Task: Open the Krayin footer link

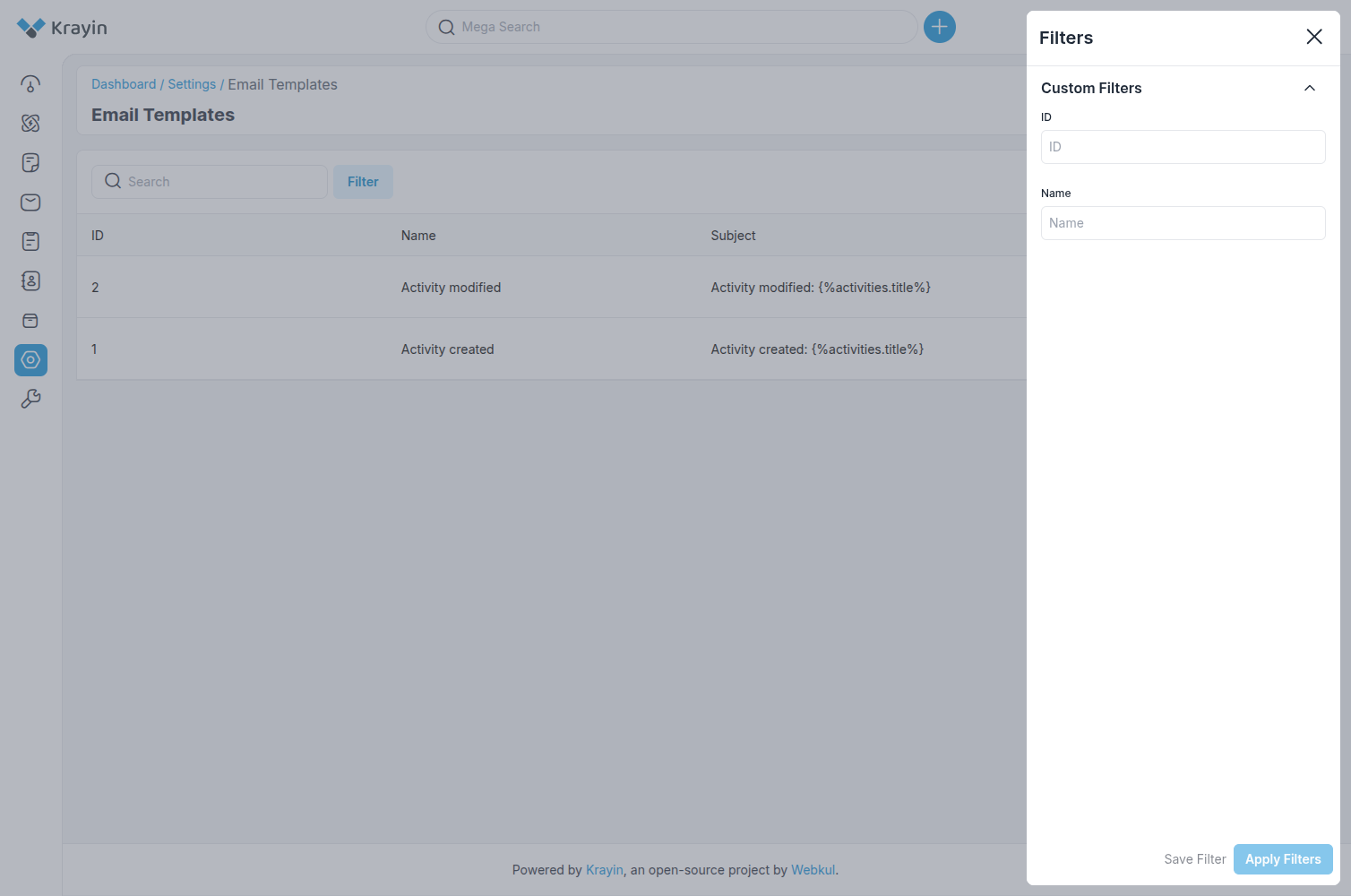Action: [x=605, y=870]
